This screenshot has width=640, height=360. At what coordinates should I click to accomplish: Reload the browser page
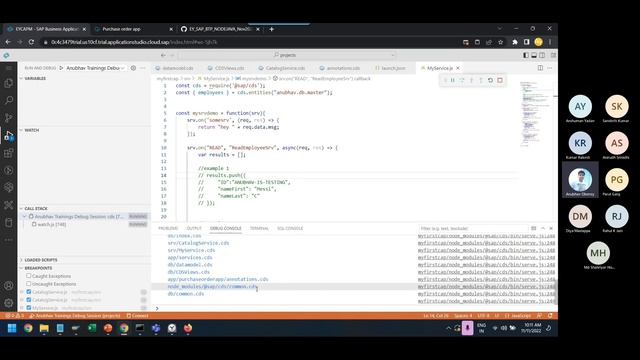(31, 42)
